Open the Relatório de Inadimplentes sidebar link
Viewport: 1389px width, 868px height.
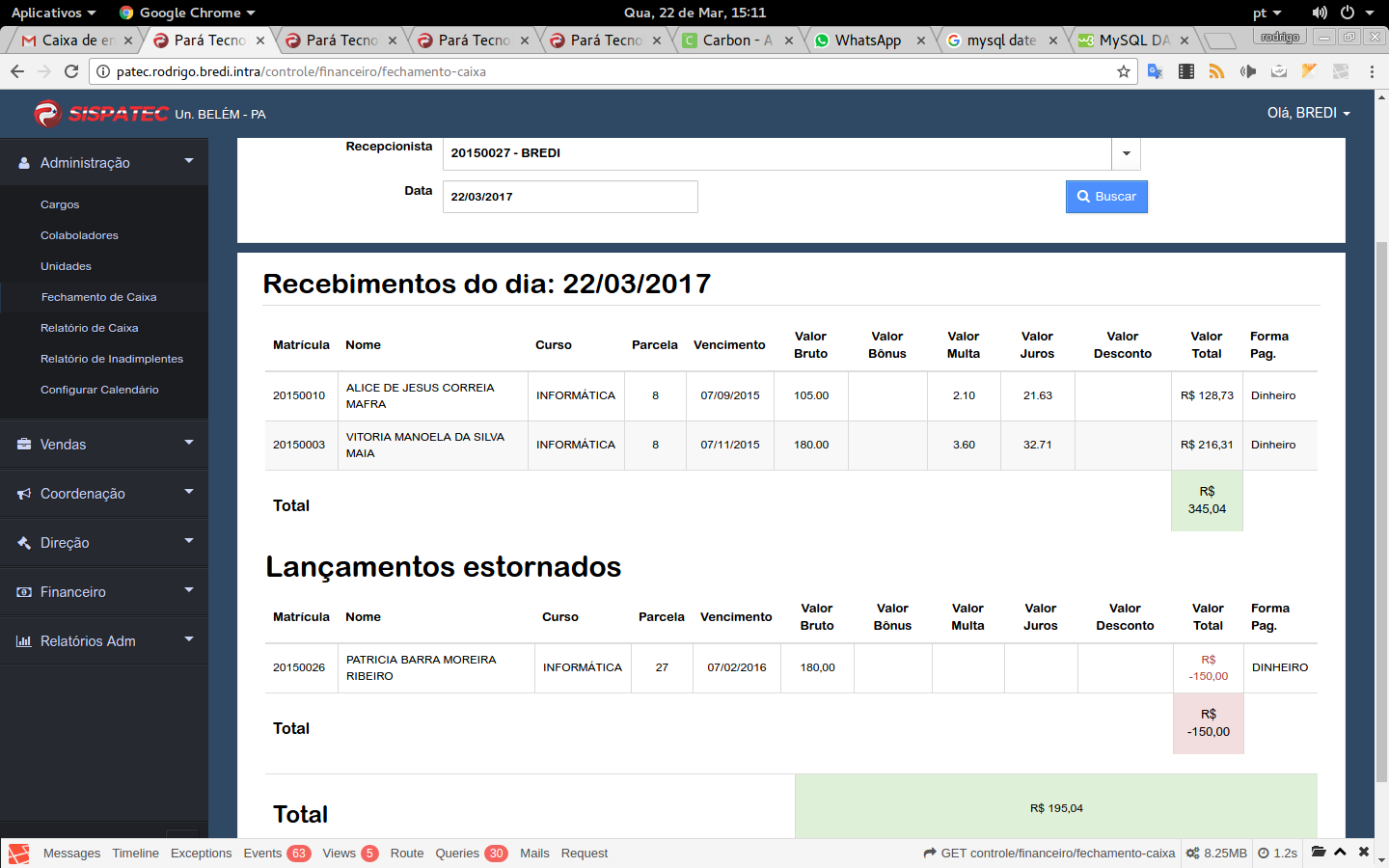[x=112, y=359]
